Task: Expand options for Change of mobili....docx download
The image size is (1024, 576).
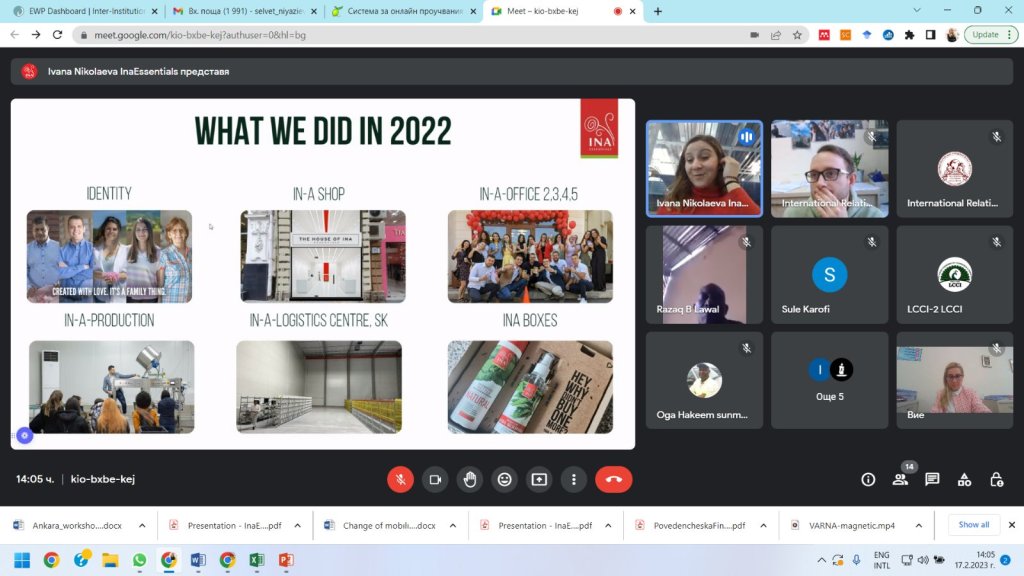Action: tap(453, 525)
